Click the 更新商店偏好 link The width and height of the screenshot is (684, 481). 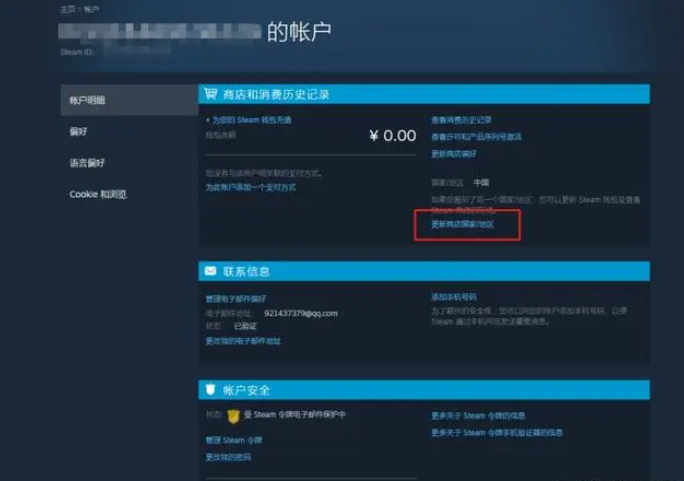[454, 154]
